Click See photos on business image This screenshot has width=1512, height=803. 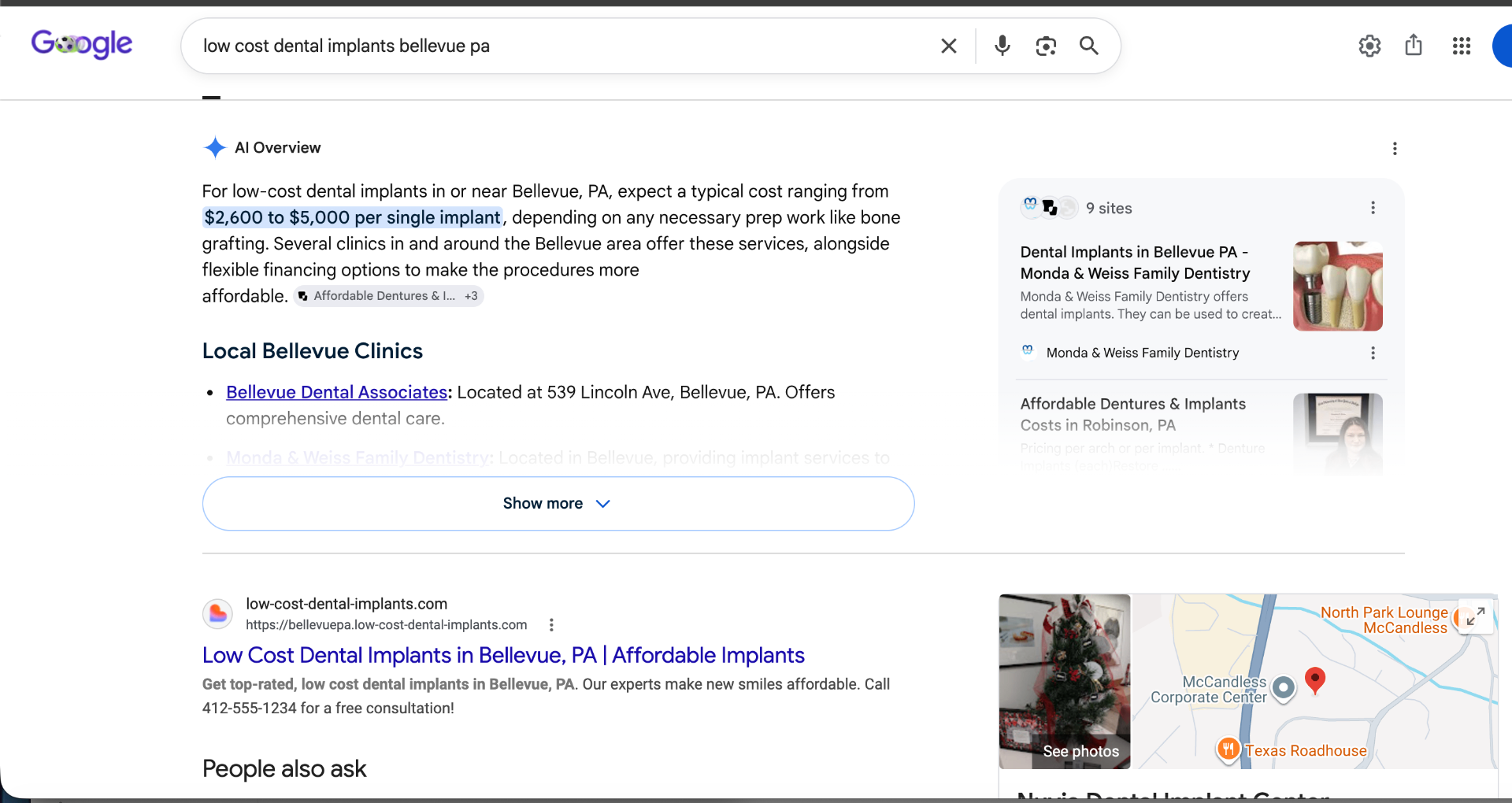pos(1080,751)
